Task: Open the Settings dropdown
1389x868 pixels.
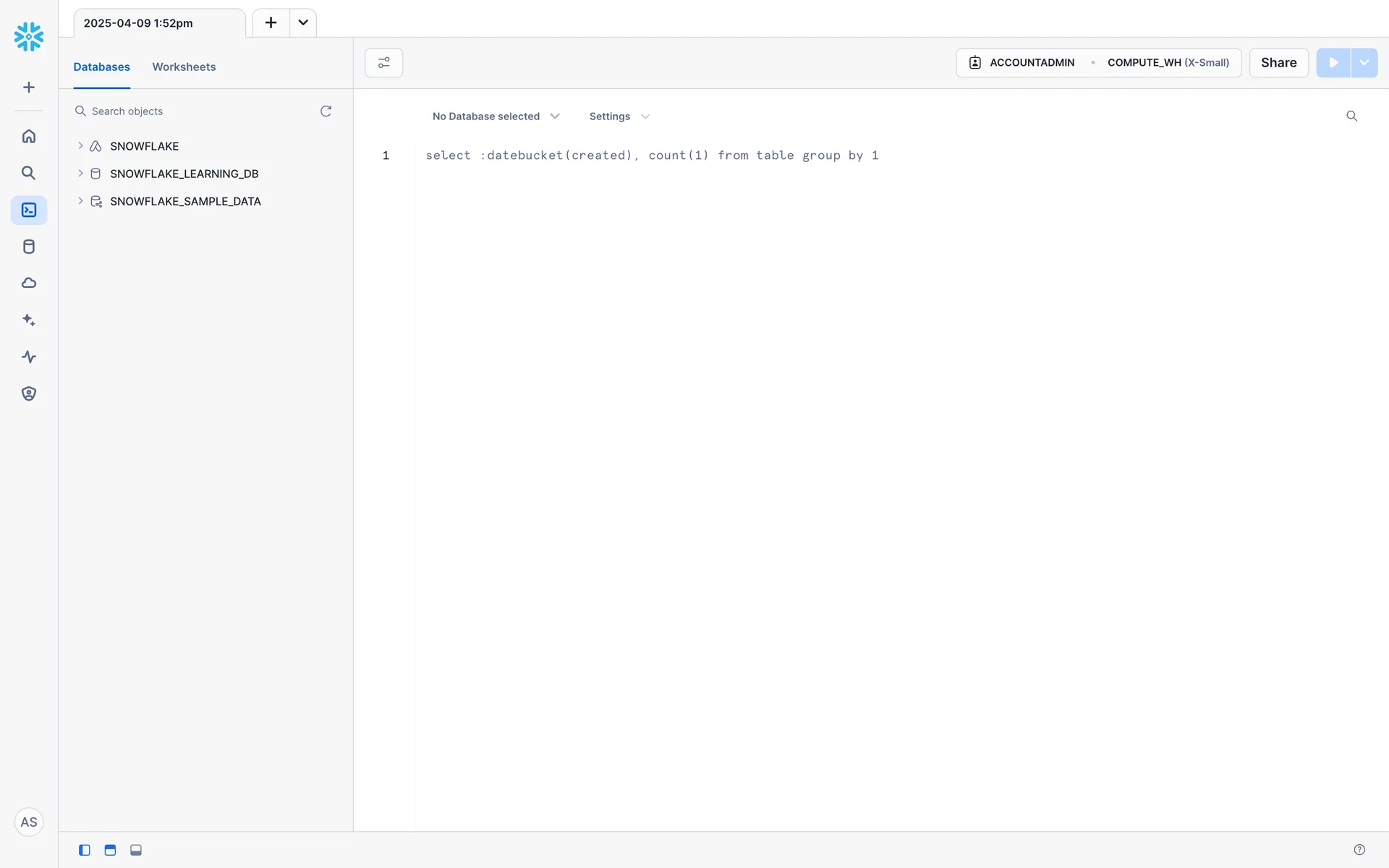Action: (x=619, y=116)
